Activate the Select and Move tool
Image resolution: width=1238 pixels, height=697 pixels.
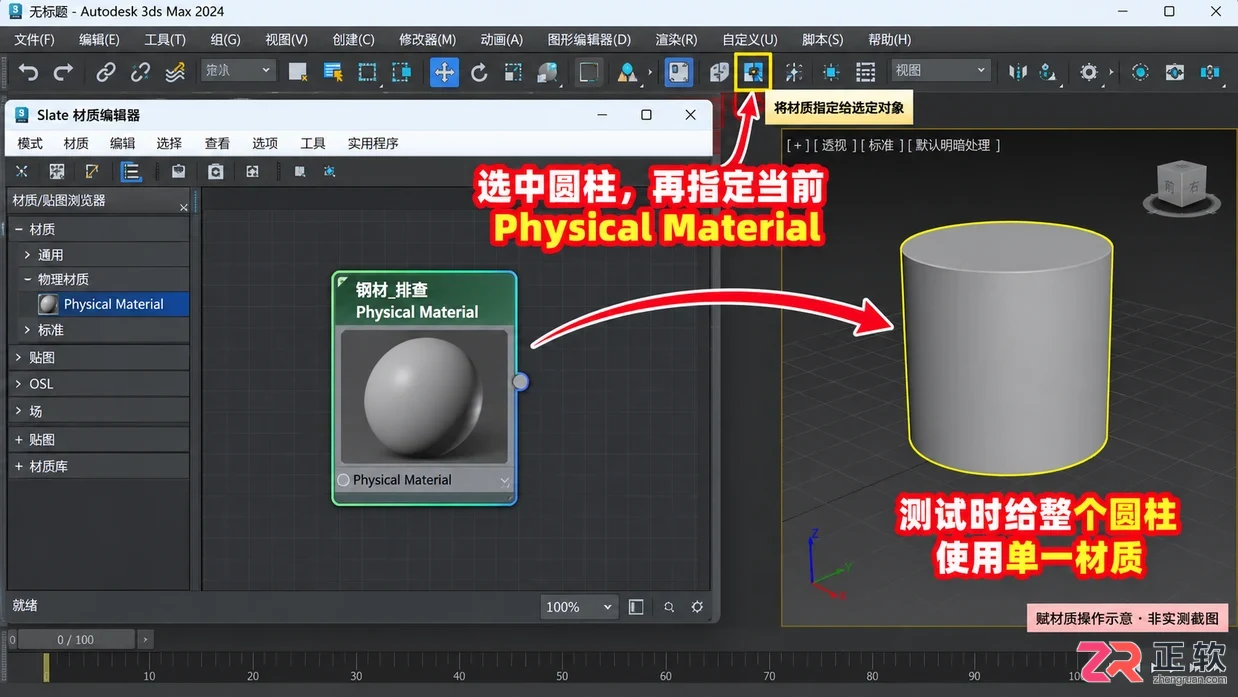click(444, 72)
